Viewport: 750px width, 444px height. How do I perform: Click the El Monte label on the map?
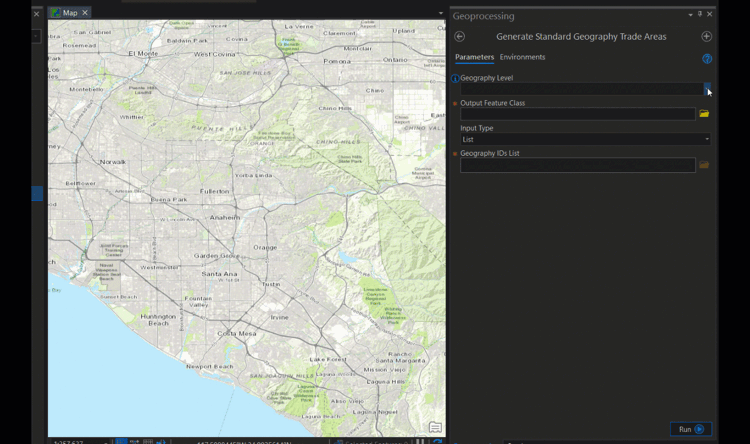143,54
